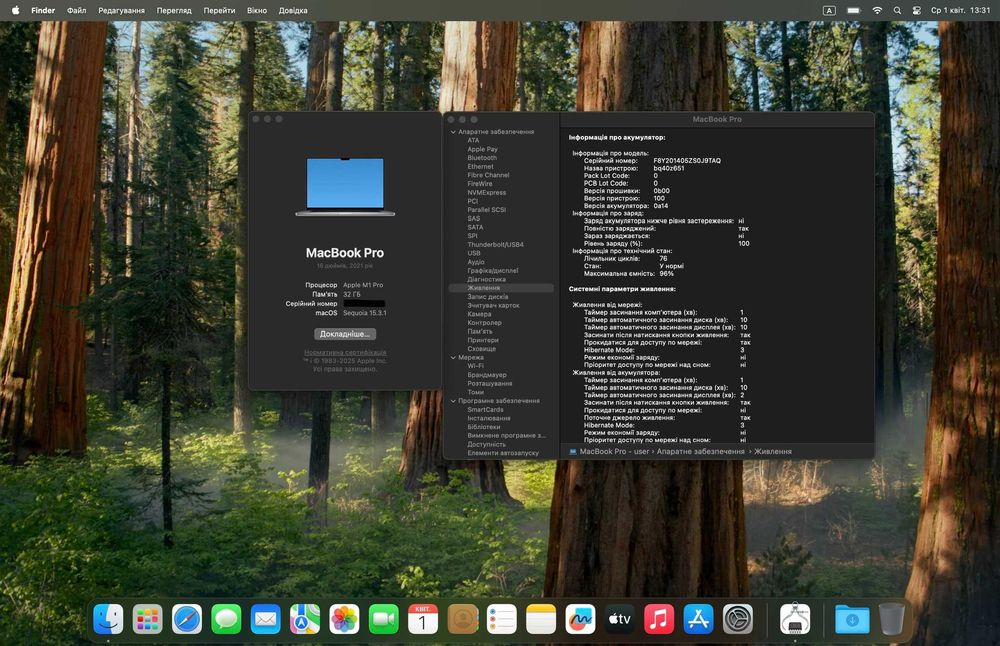Open Apple TV in the Dock

point(620,619)
